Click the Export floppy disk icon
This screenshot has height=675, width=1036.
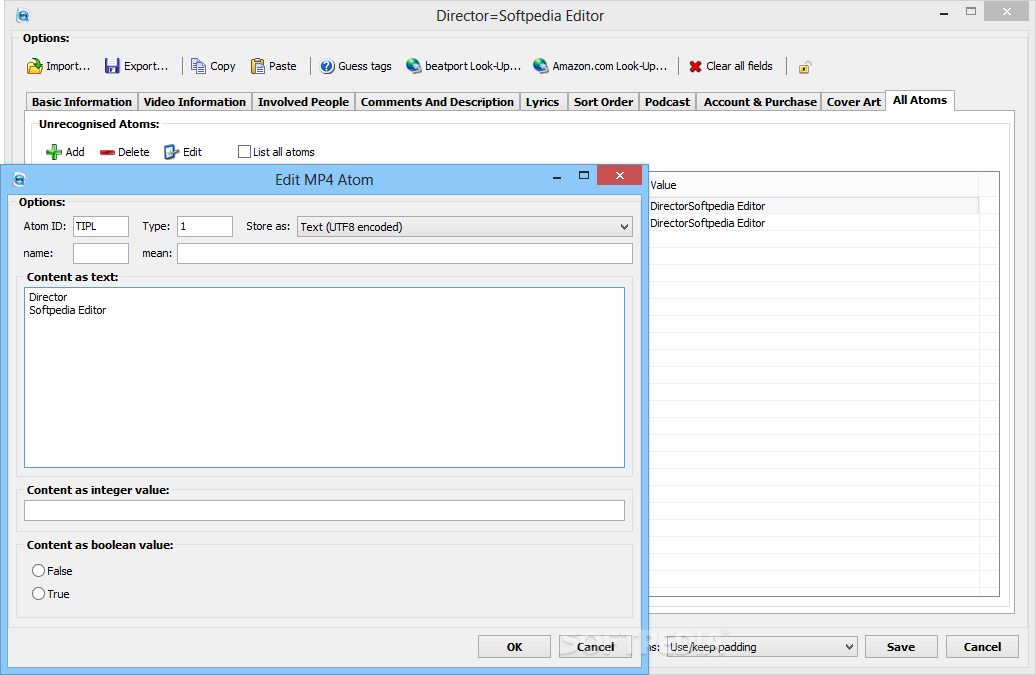[x=112, y=66]
